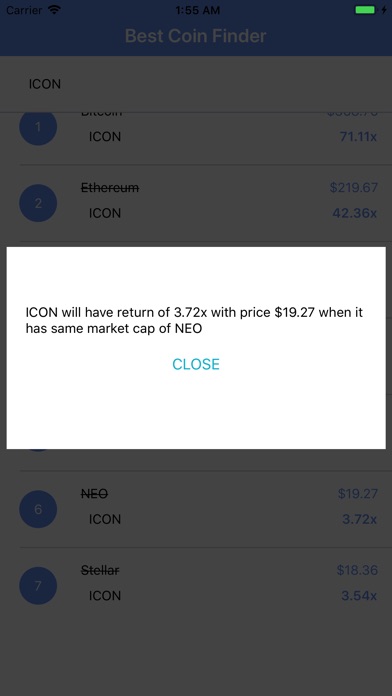Tap the 42.36x return value
Image resolution: width=392 pixels, height=696 pixels.
(355, 213)
